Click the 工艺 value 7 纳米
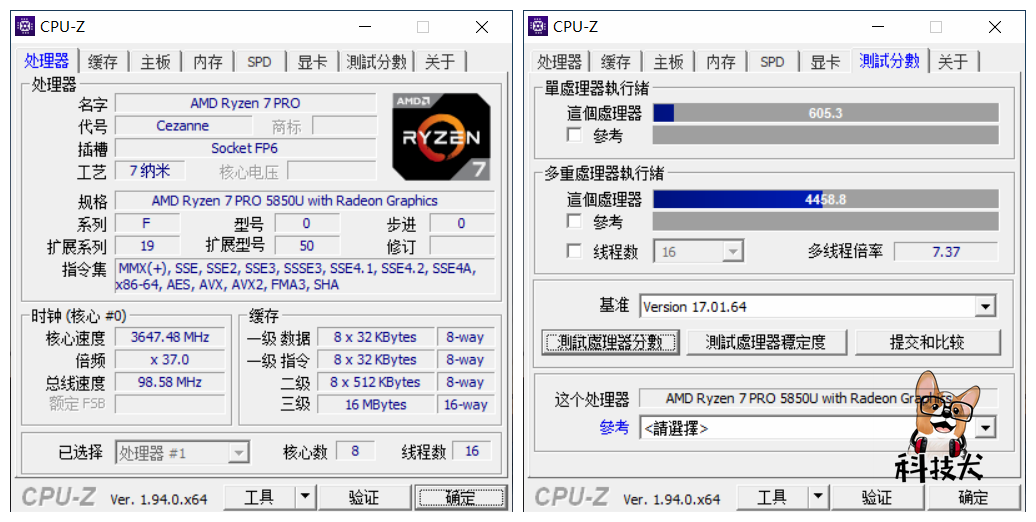 point(149,170)
